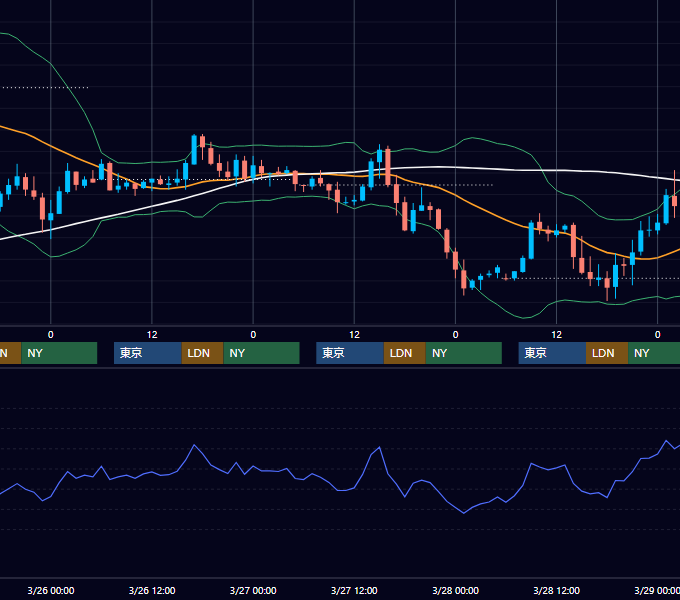
Task: Select the LDN session bar for 3/27
Action: coord(405,353)
